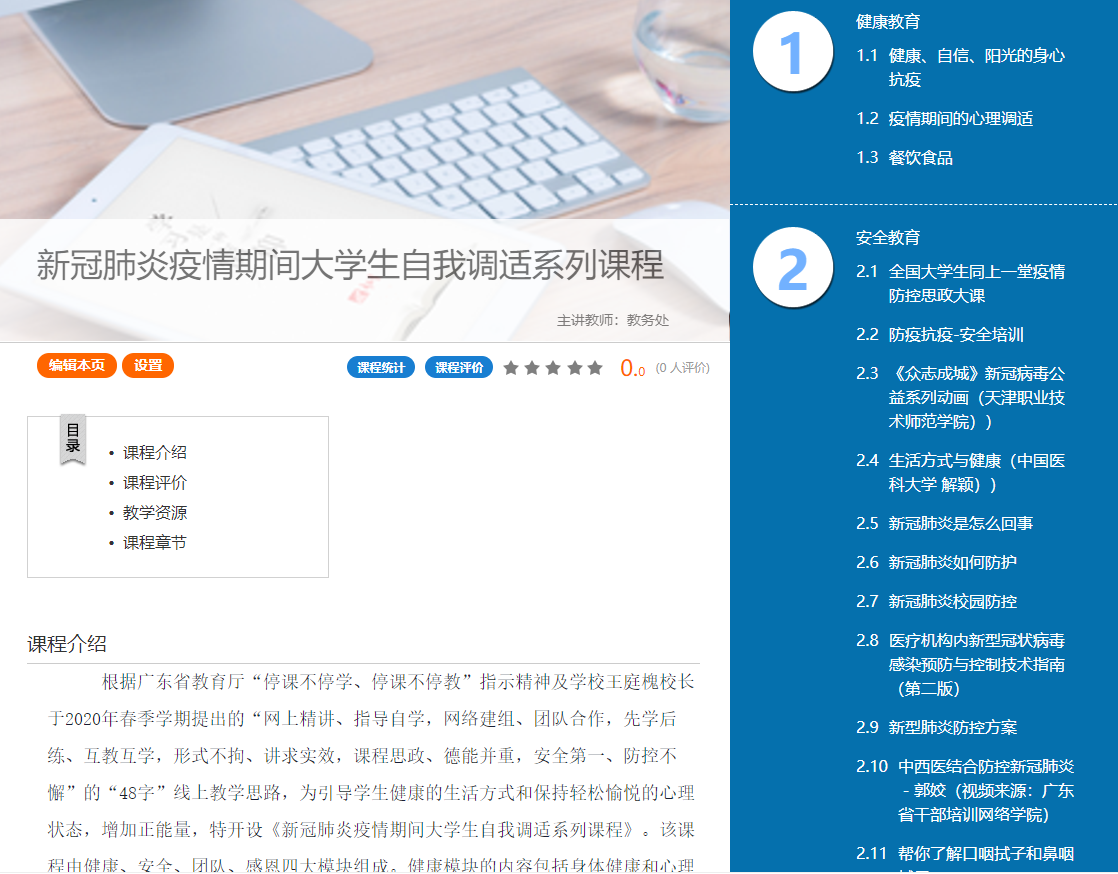Click the 健康教育 chapter heading
This screenshot has width=1118, height=874.
point(888,22)
